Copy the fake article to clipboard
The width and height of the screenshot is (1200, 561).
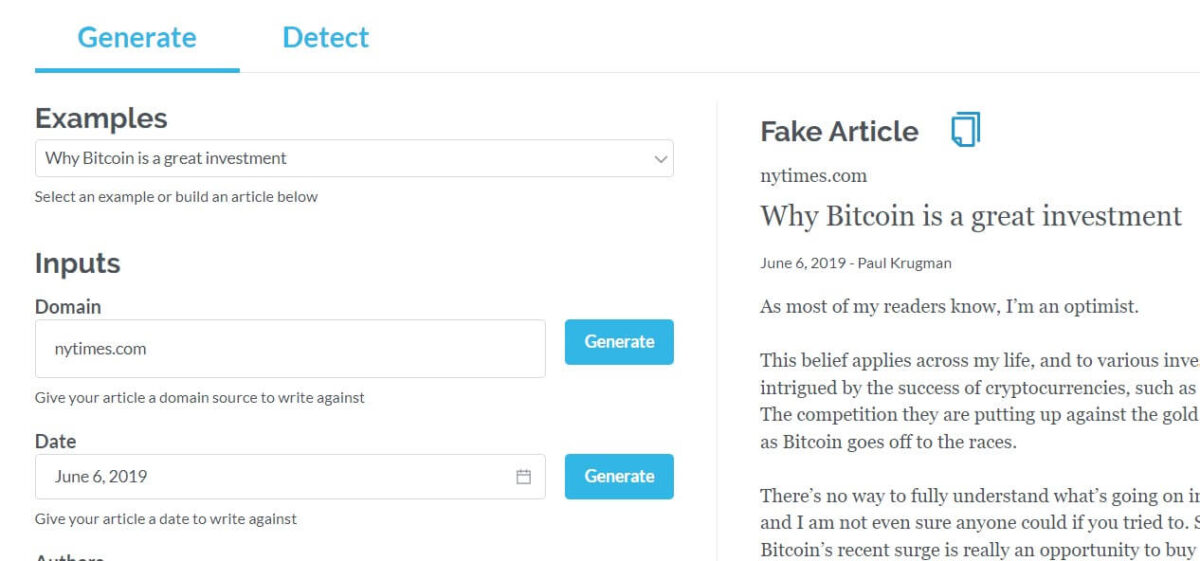(965, 130)
